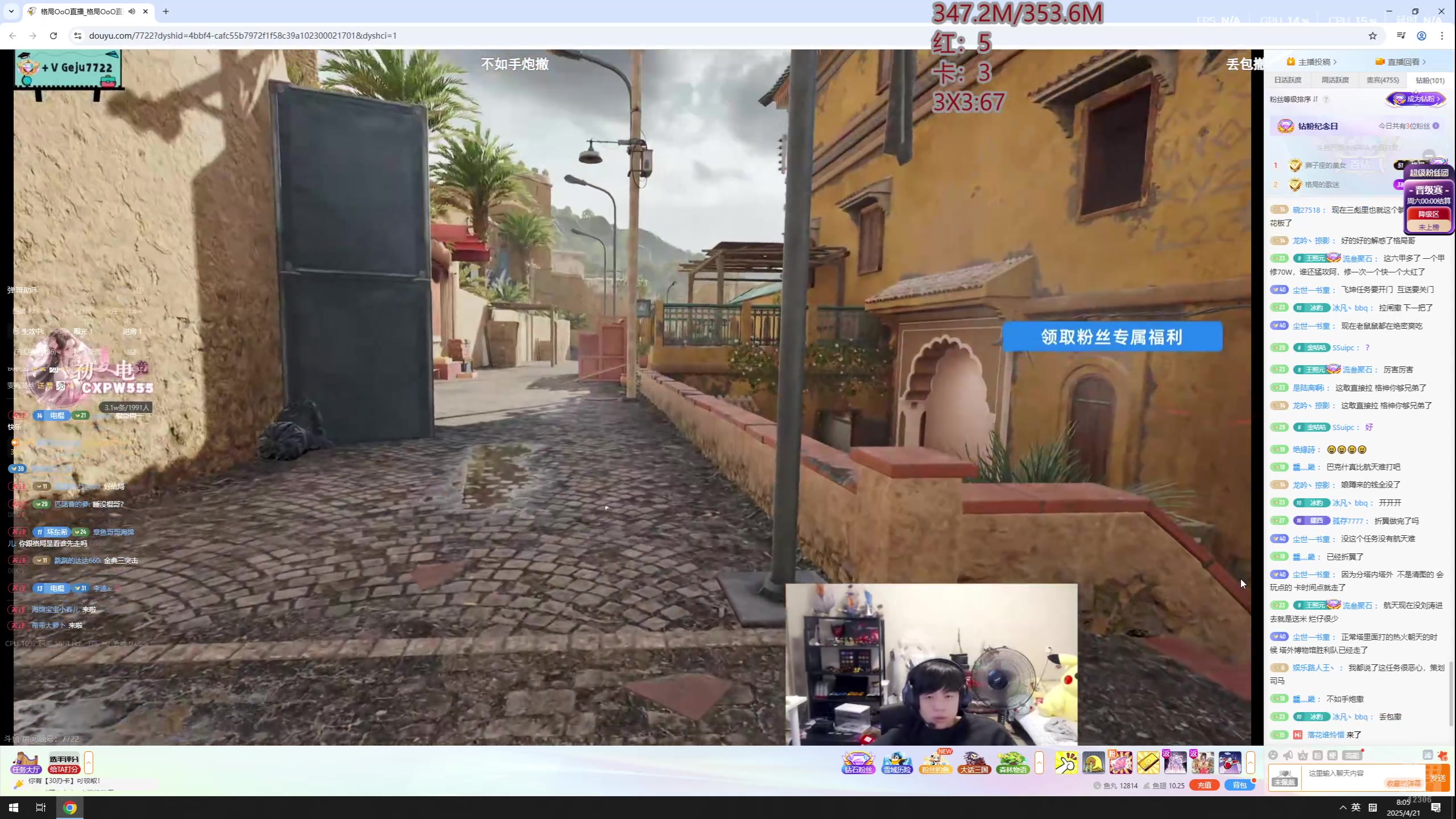
Task: Expand the activity list arrow beside 森林物语
Action: 1039,762
